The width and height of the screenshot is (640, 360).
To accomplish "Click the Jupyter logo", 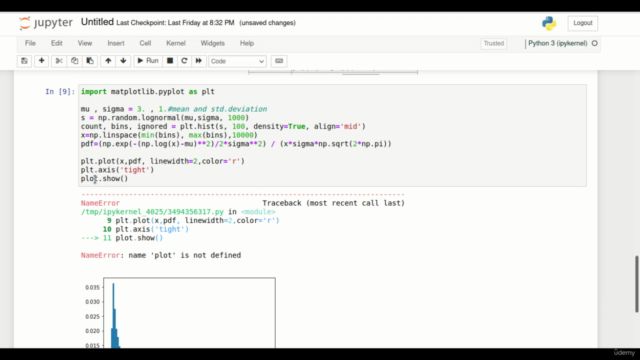I will [45, 23].
